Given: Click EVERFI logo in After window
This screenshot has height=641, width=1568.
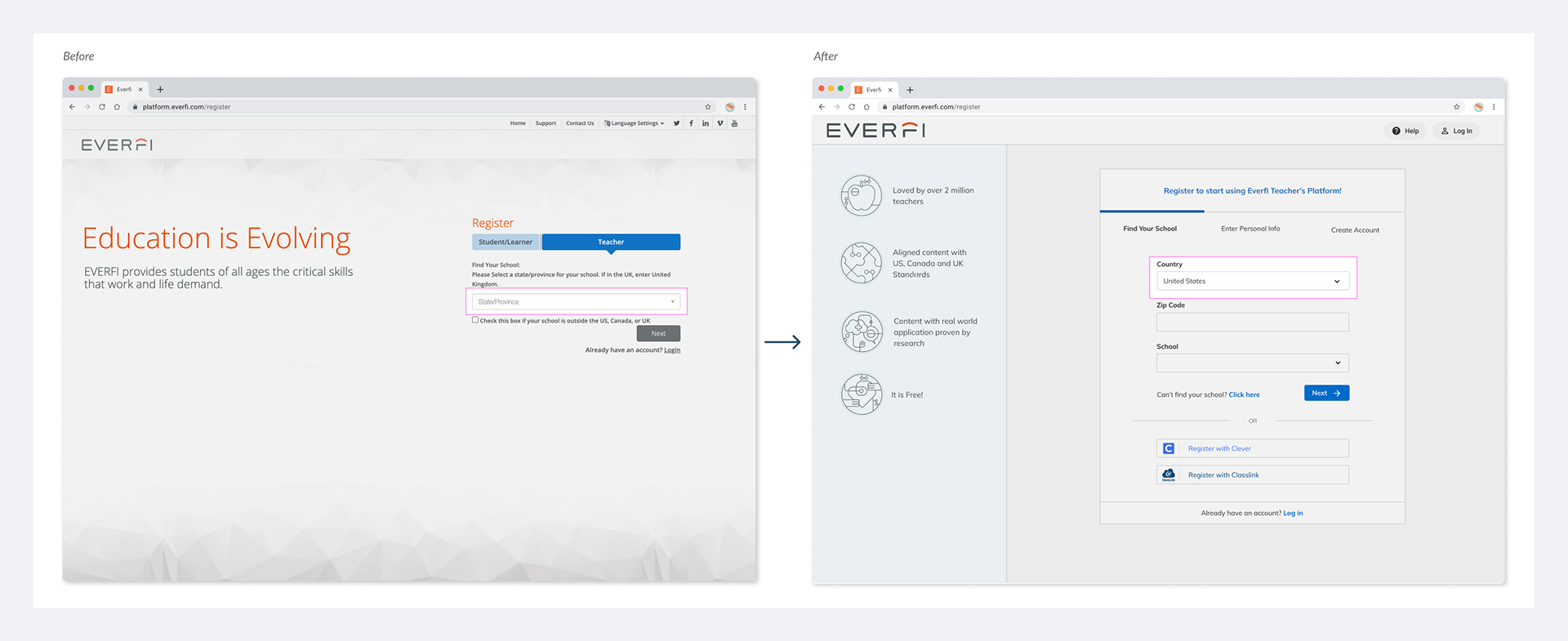Looking at the screenshot, I should (x=875, y=131).
